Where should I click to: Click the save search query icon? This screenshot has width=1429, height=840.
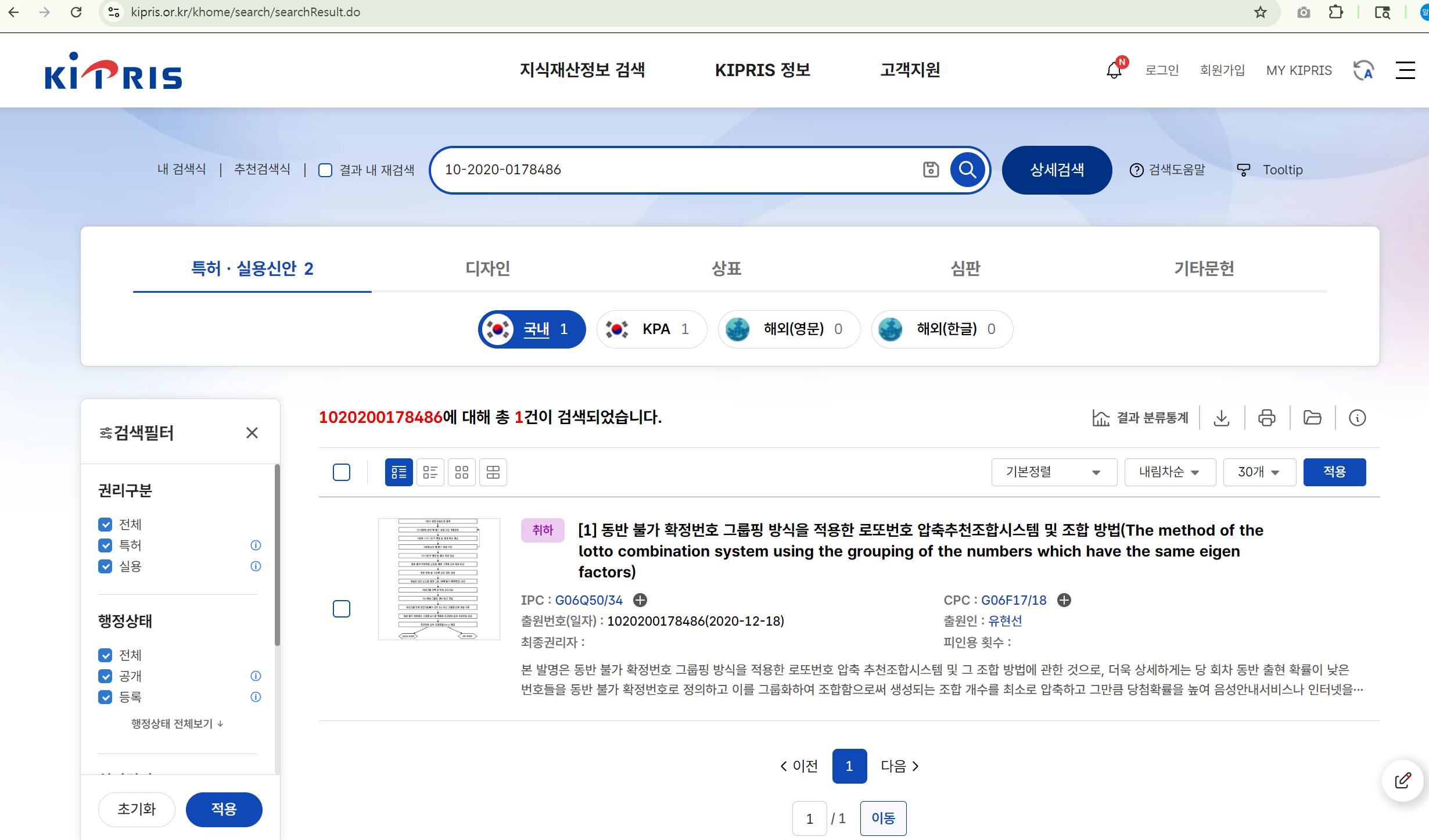click(x=931, y=170)
